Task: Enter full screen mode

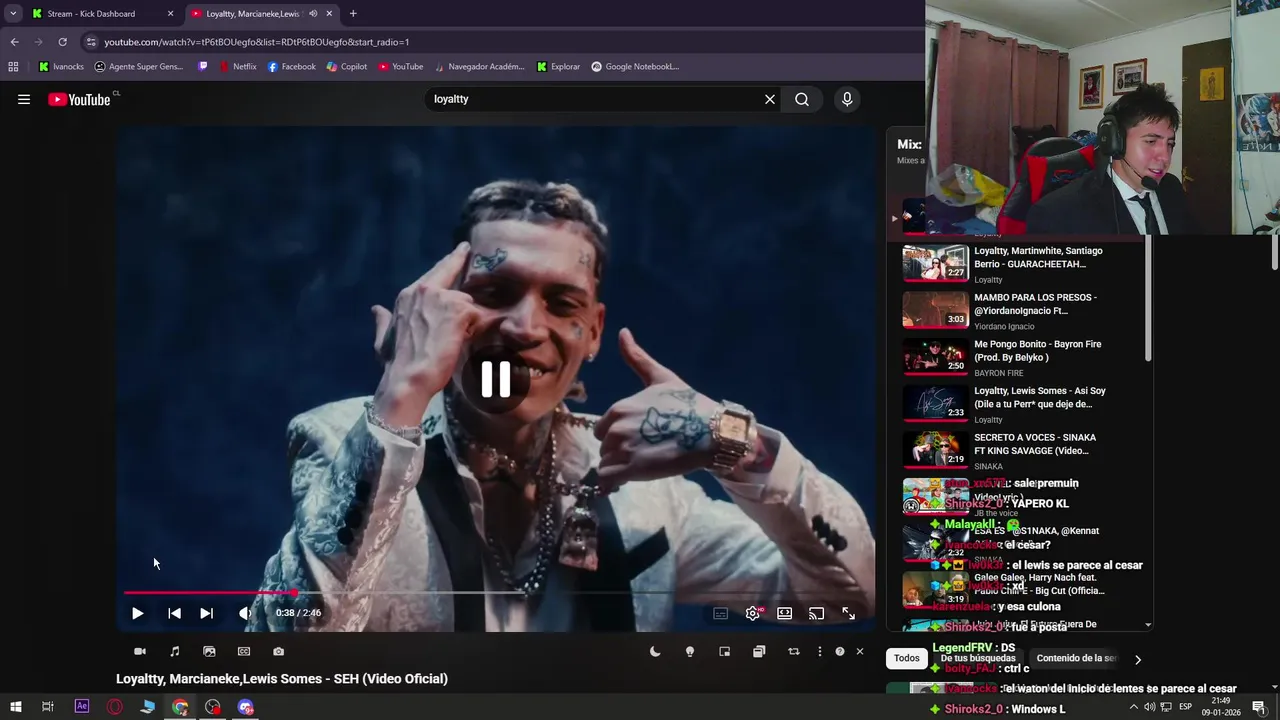Action: tap(848, 613)
